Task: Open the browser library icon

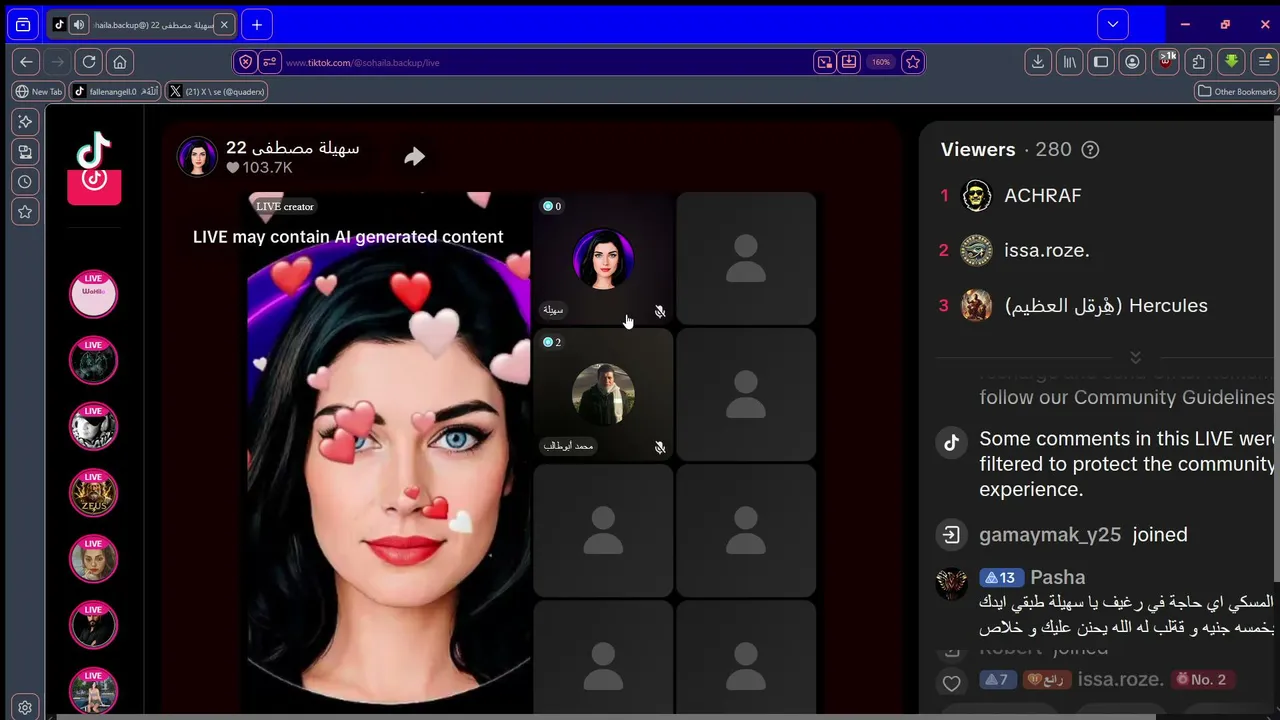Action: click(x=1069, y=62)
